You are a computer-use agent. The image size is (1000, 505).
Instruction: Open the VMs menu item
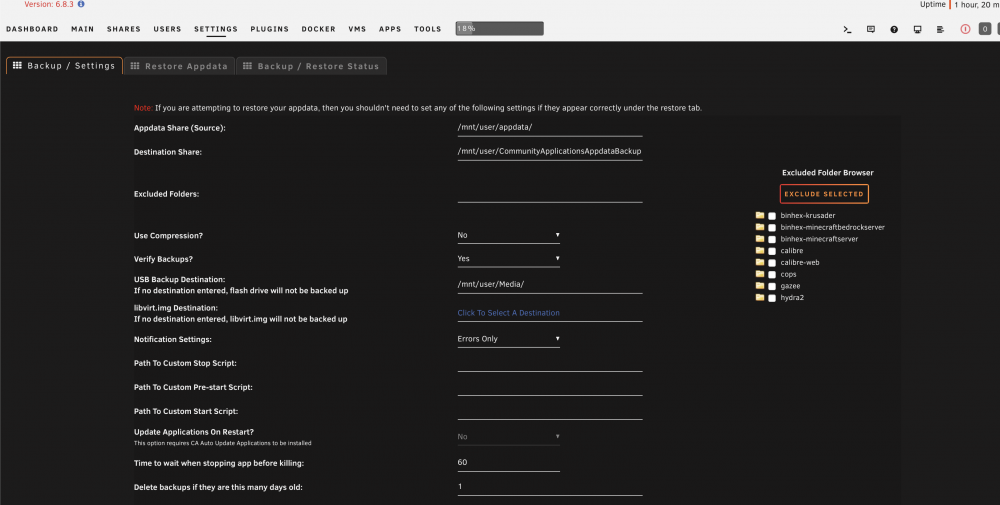(357, 29)
